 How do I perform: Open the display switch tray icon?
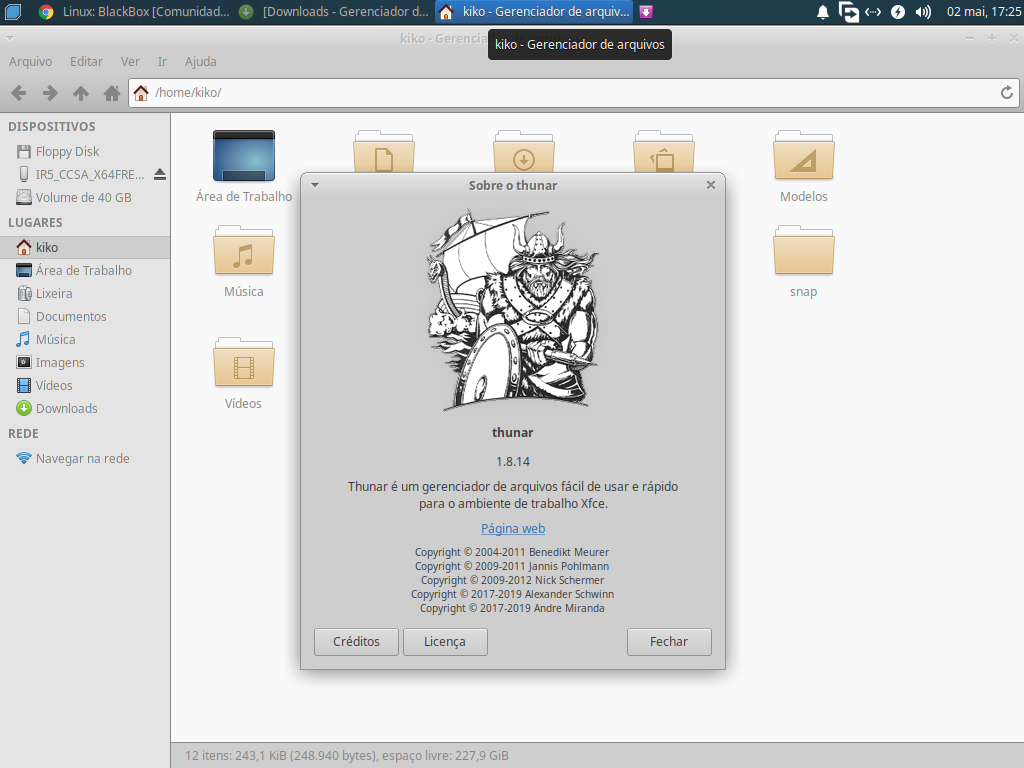(x=848, y=12)
